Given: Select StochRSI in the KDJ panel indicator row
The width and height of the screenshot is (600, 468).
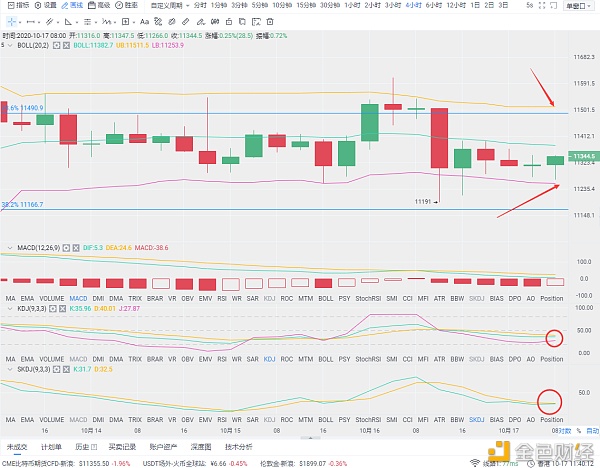Looking at the screenshot, I should tap(368, 359).
